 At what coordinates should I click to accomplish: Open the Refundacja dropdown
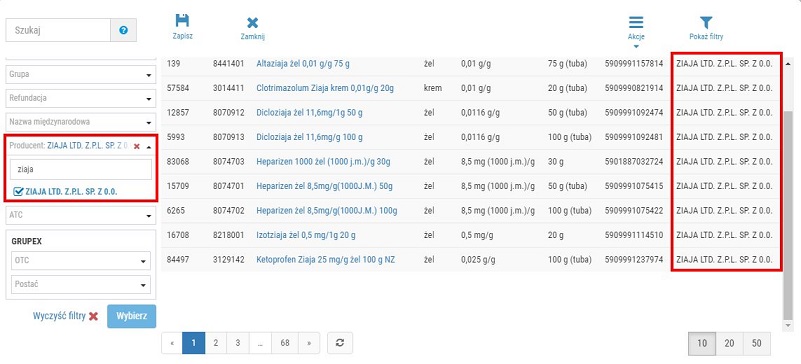click(x=81, y=99)
